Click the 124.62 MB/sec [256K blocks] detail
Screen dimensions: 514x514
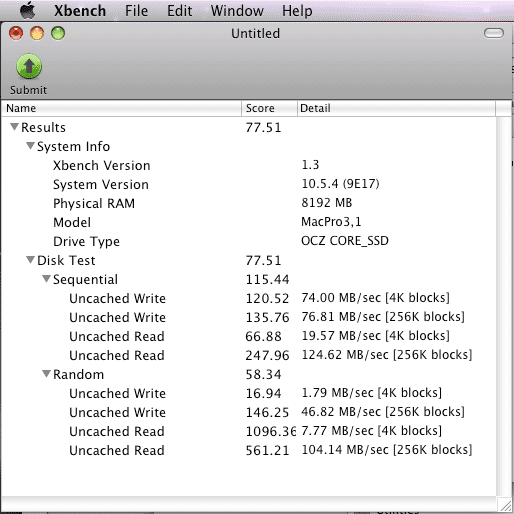387,355
